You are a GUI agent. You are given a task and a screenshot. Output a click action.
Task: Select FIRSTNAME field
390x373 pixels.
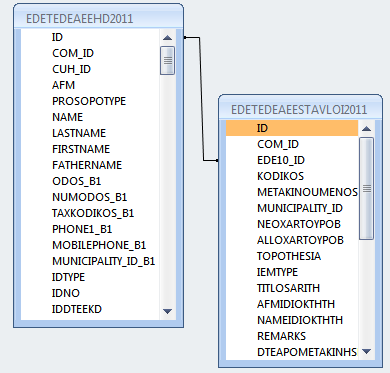(x=90, y=149)
